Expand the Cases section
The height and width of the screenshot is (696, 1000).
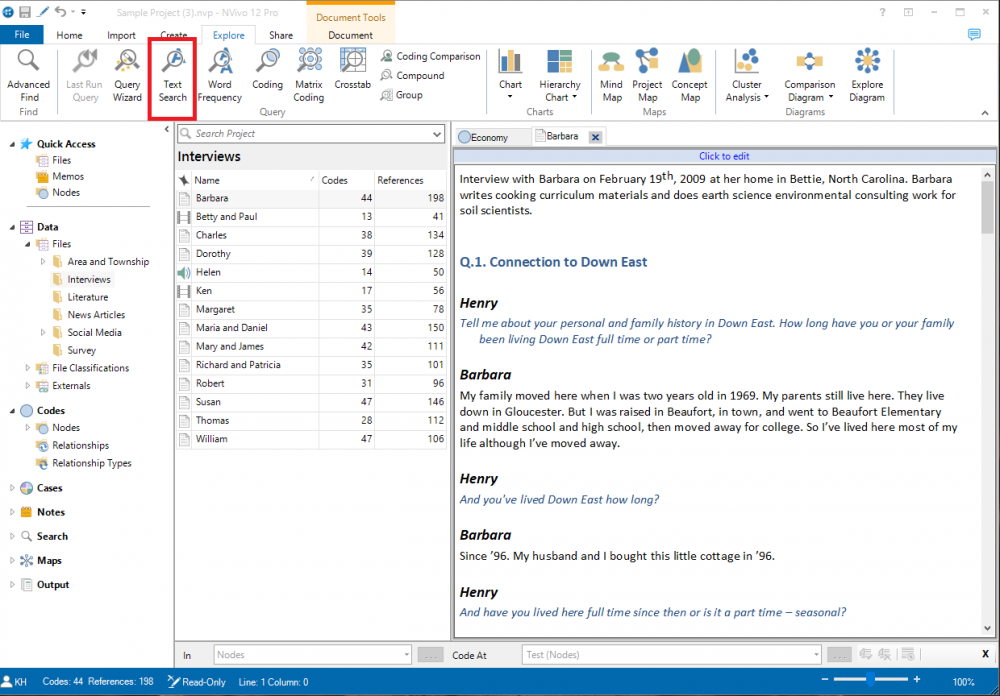click(x=12, y=488)
